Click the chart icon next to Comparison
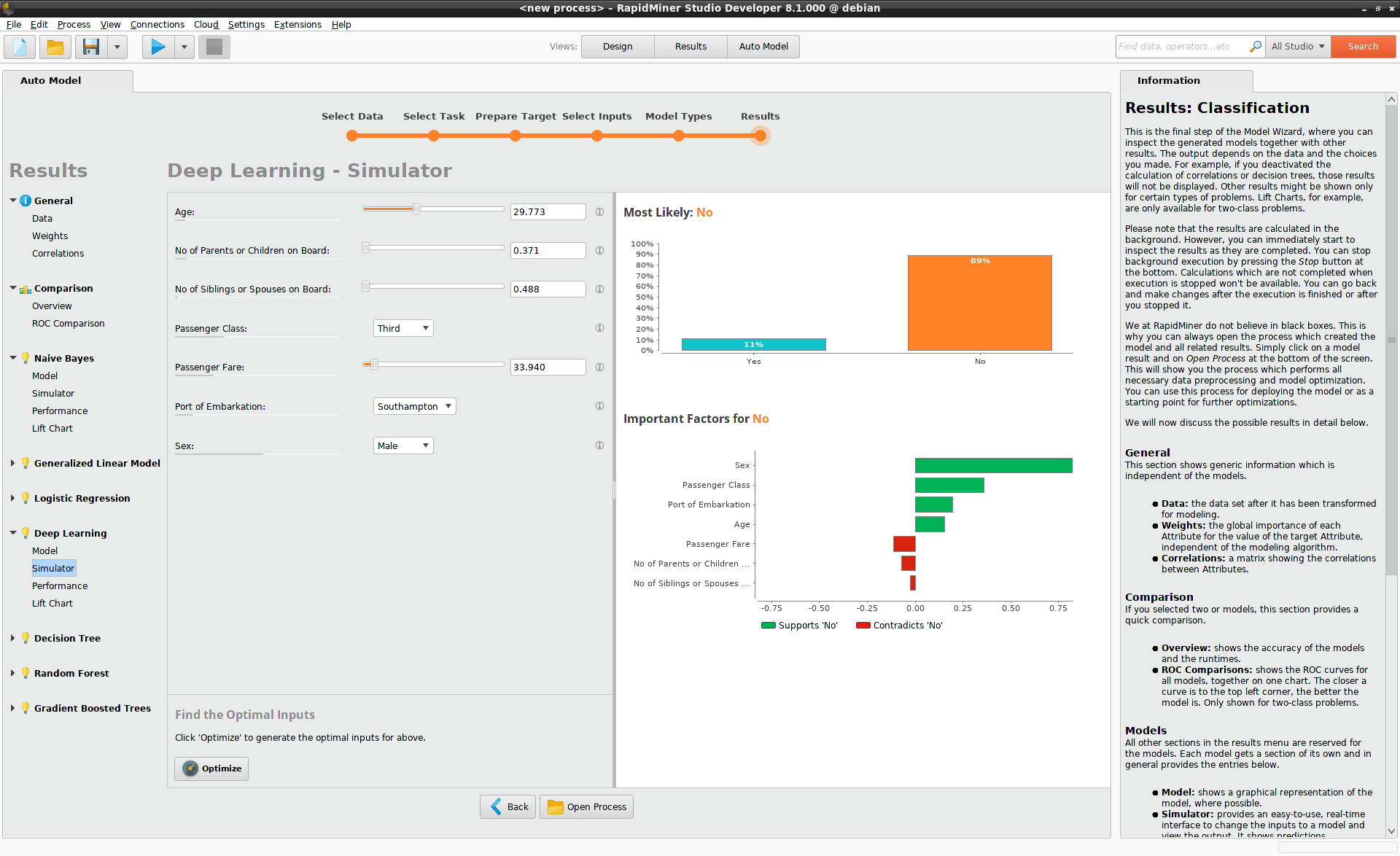 point(26,288)
